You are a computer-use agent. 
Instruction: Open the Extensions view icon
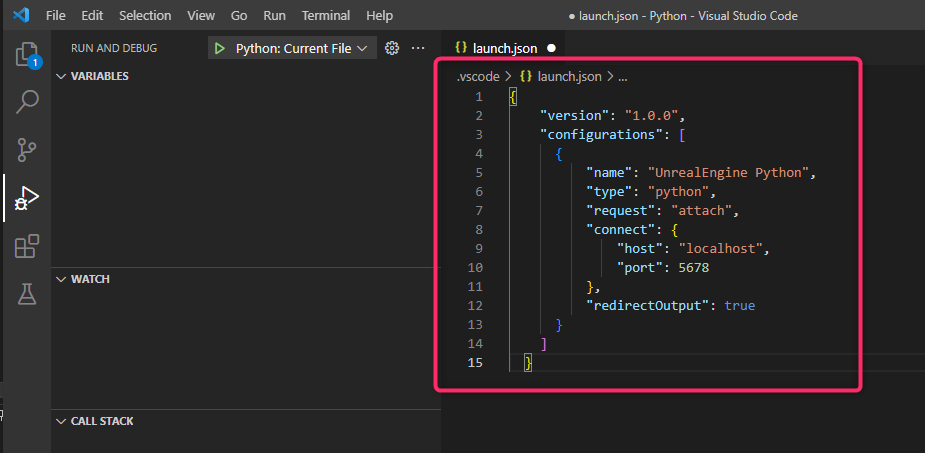27,246
